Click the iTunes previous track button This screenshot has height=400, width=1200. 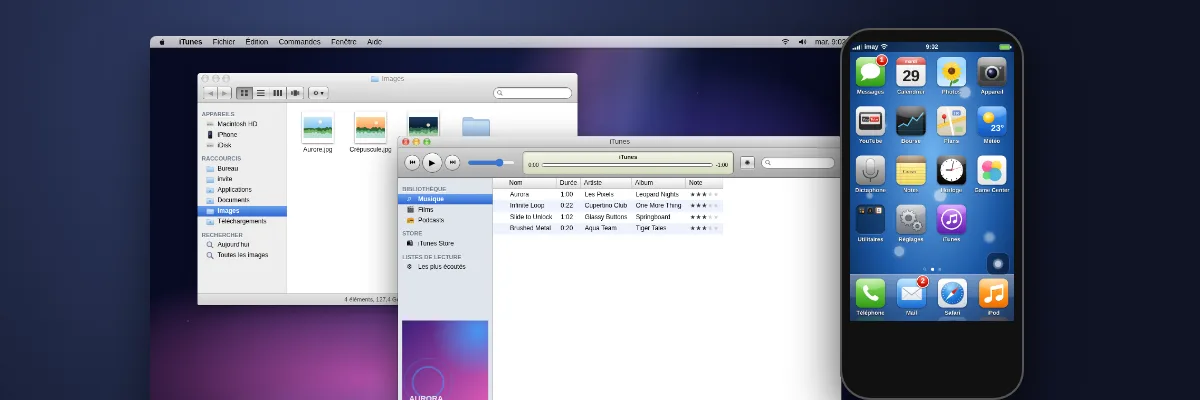tap(412, 162)
